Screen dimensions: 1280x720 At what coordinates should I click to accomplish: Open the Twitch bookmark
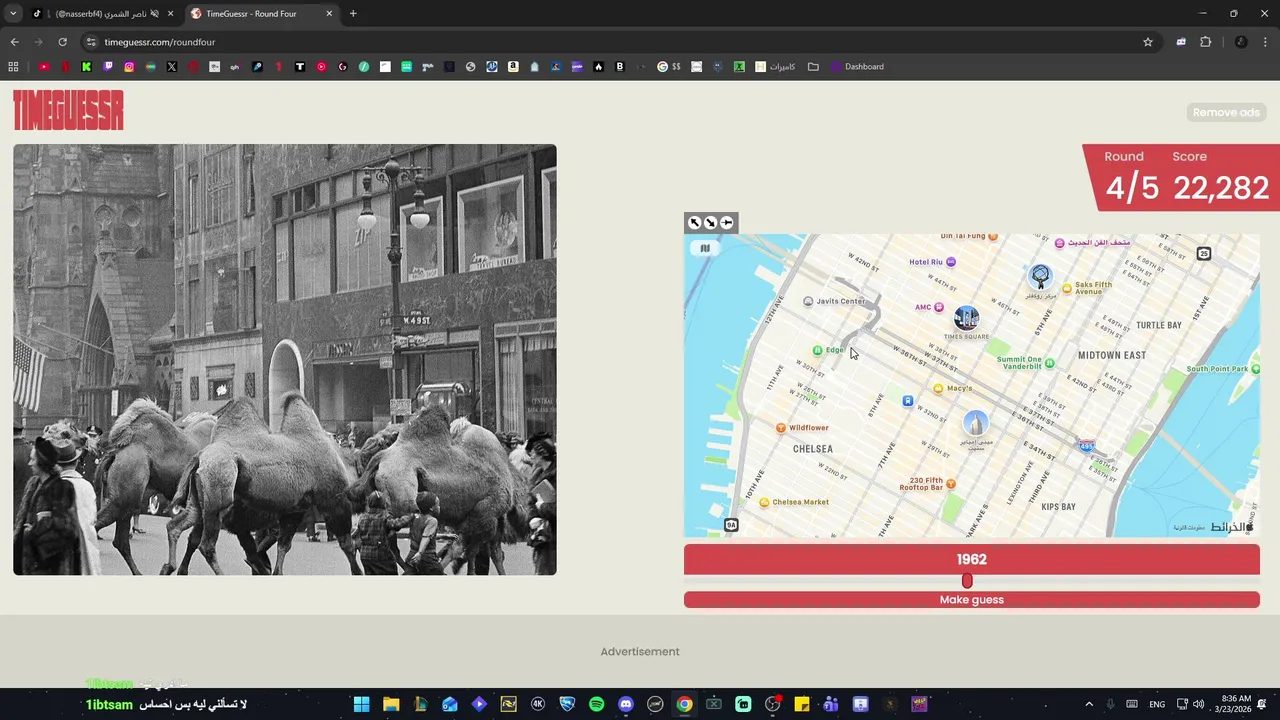tap(108, 67)
